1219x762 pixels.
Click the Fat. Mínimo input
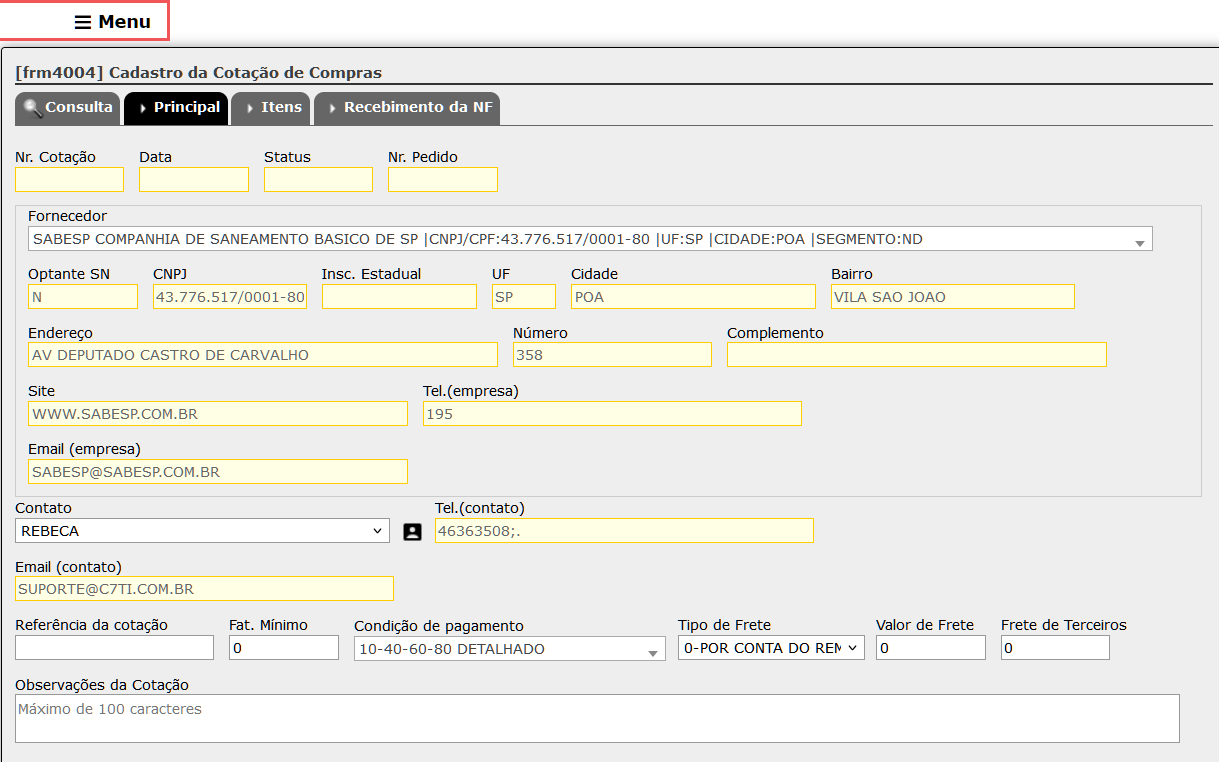tap(284, 648)
